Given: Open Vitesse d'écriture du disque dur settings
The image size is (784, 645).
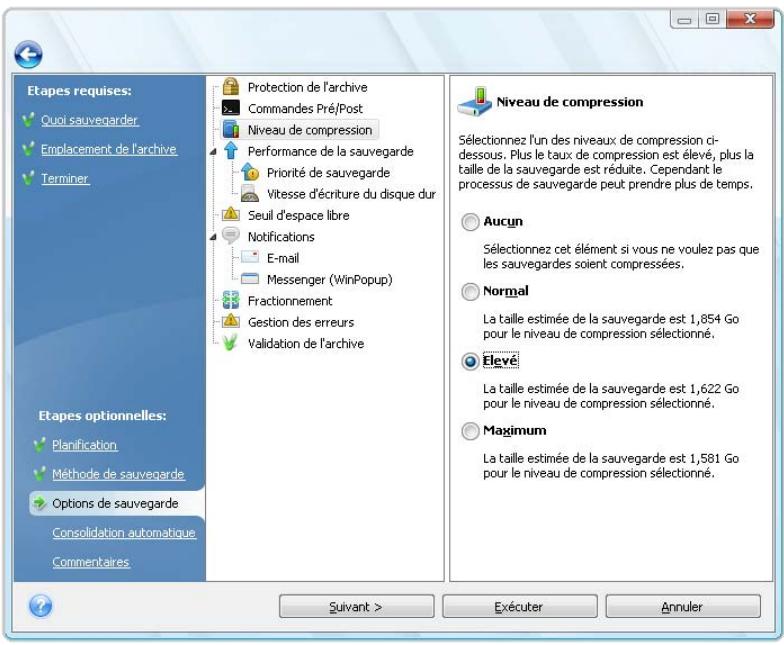Looking at the screenshot, I should coord(351,194).
